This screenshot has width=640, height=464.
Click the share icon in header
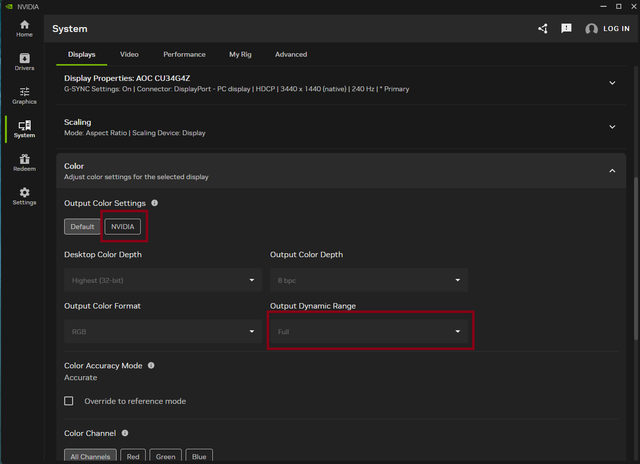tap(542, 29)
